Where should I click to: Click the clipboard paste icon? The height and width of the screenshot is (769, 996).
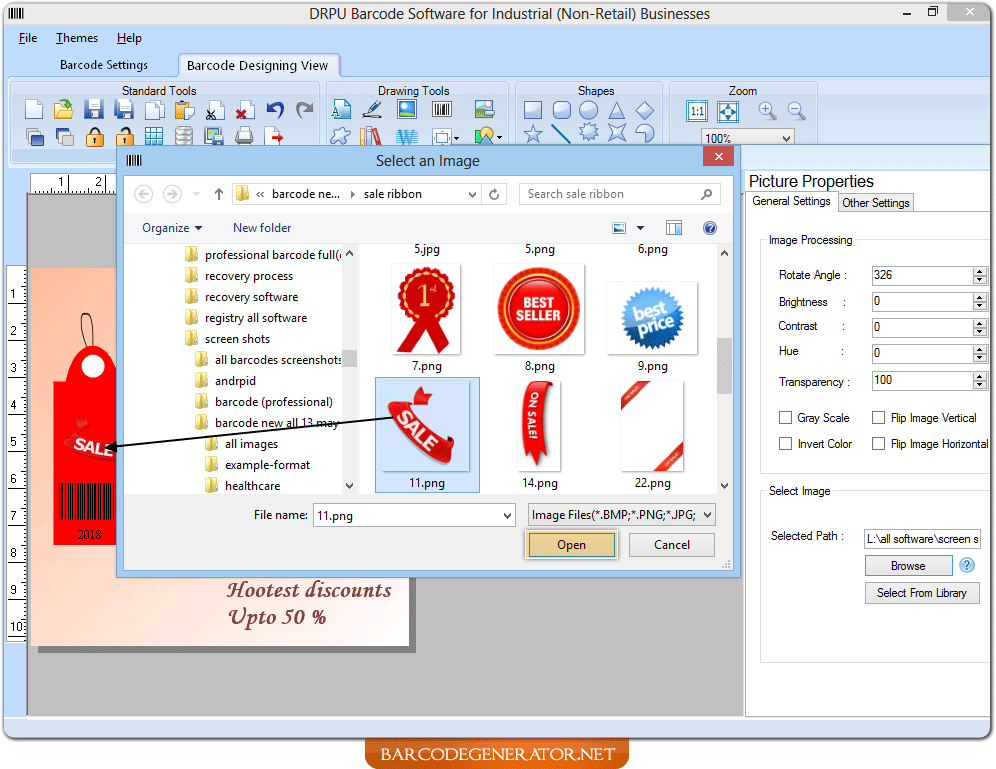(x=184, y=110)
